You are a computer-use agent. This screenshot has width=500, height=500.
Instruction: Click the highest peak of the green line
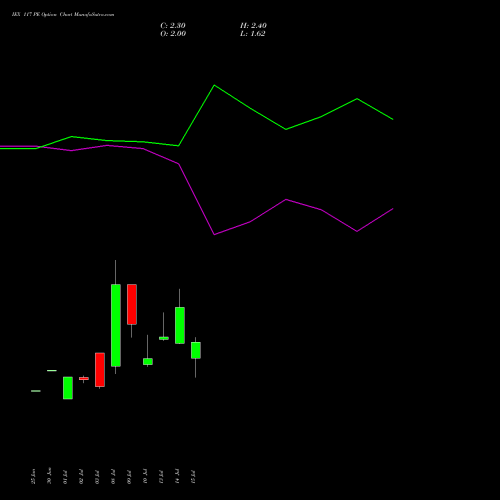click(214, 86)
